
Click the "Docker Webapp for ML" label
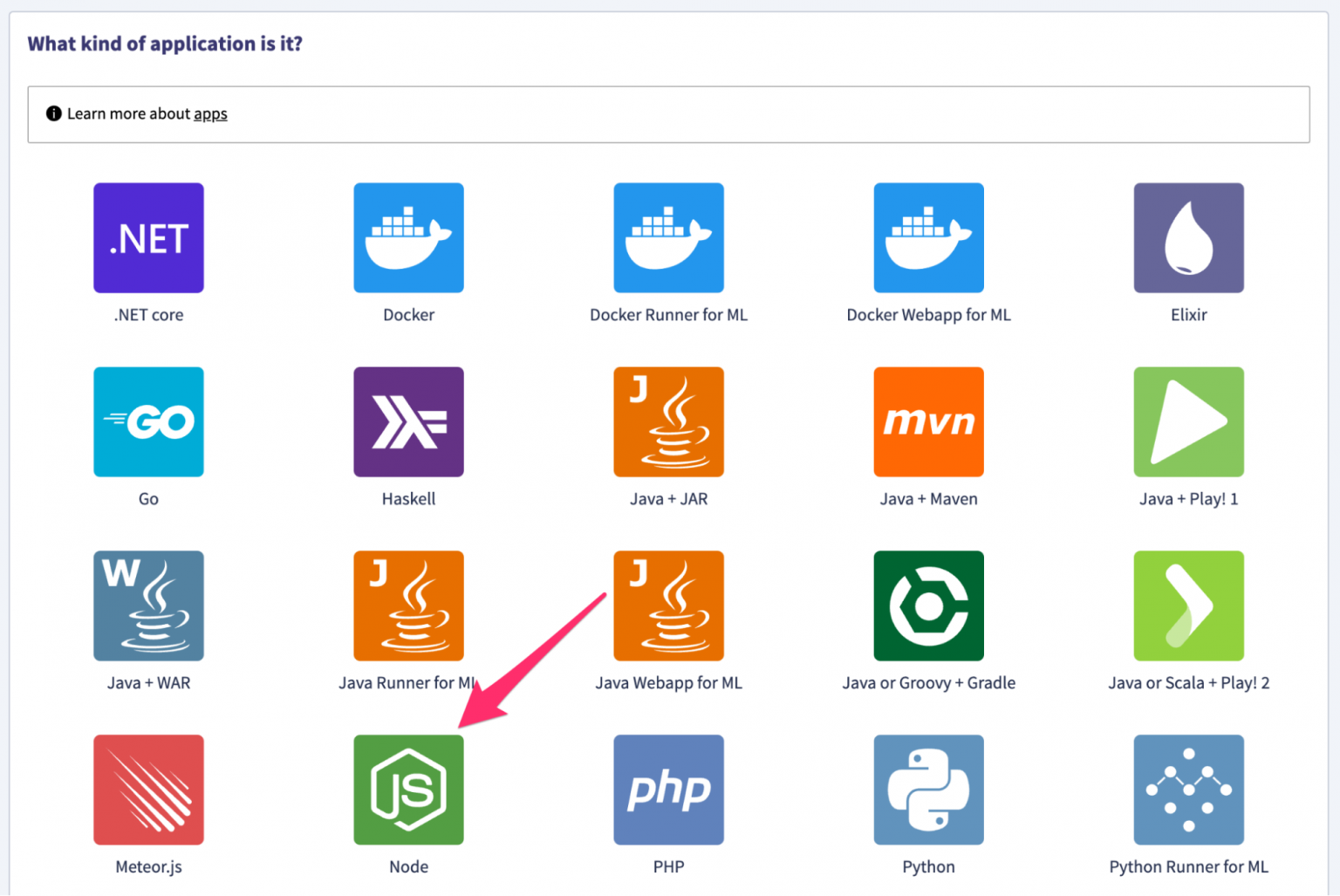coord(928,315)
